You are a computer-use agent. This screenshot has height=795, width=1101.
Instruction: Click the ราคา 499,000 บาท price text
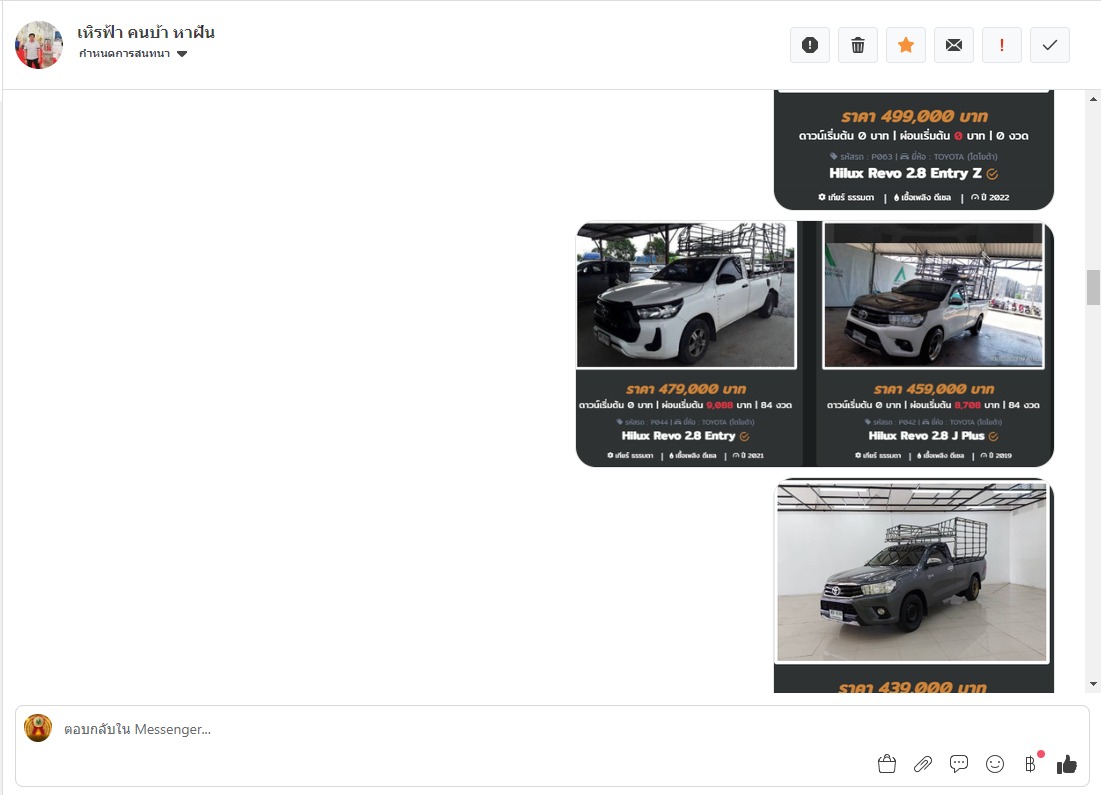914,116
